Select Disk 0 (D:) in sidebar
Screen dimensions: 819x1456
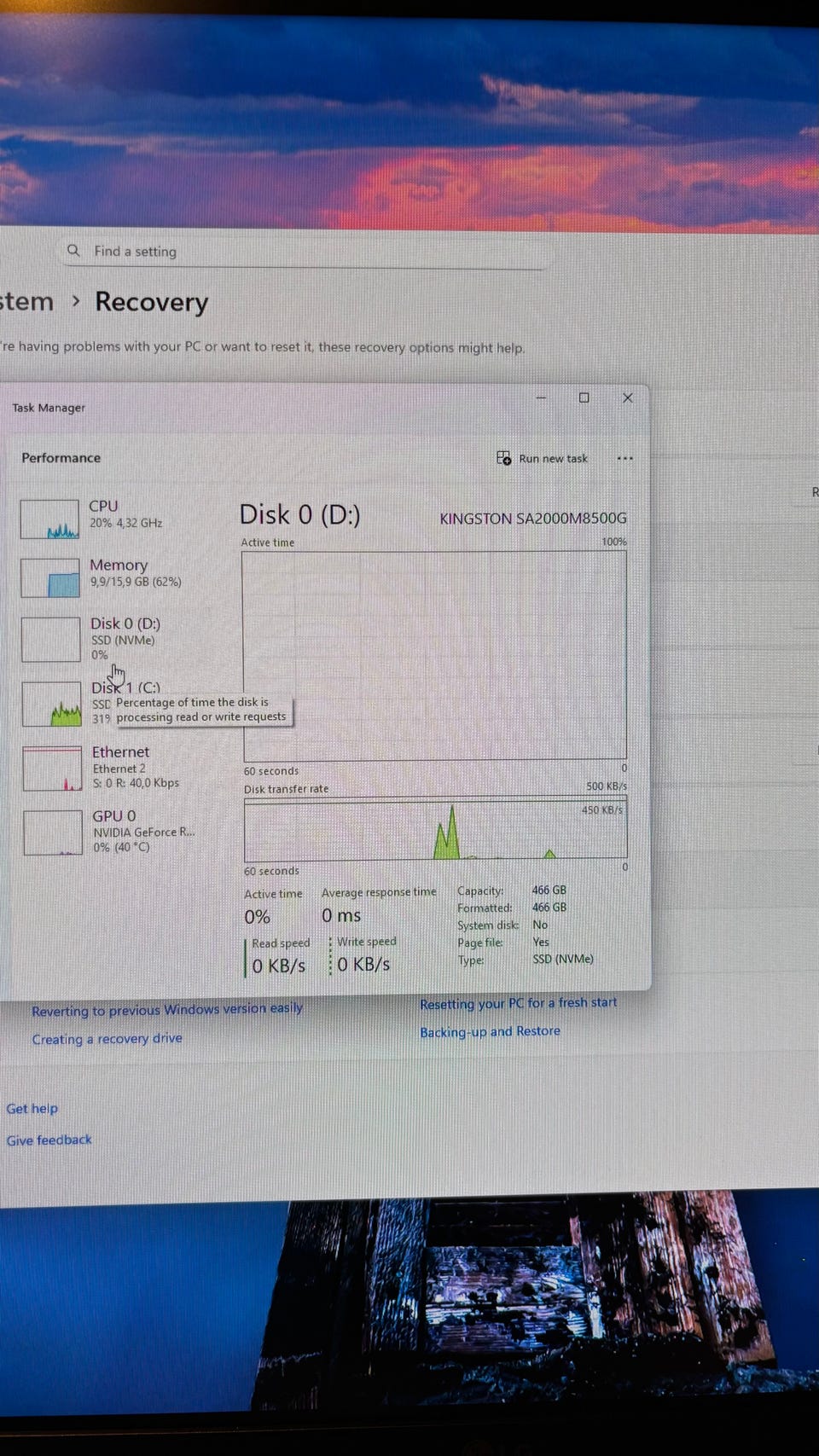pos(125,624)
